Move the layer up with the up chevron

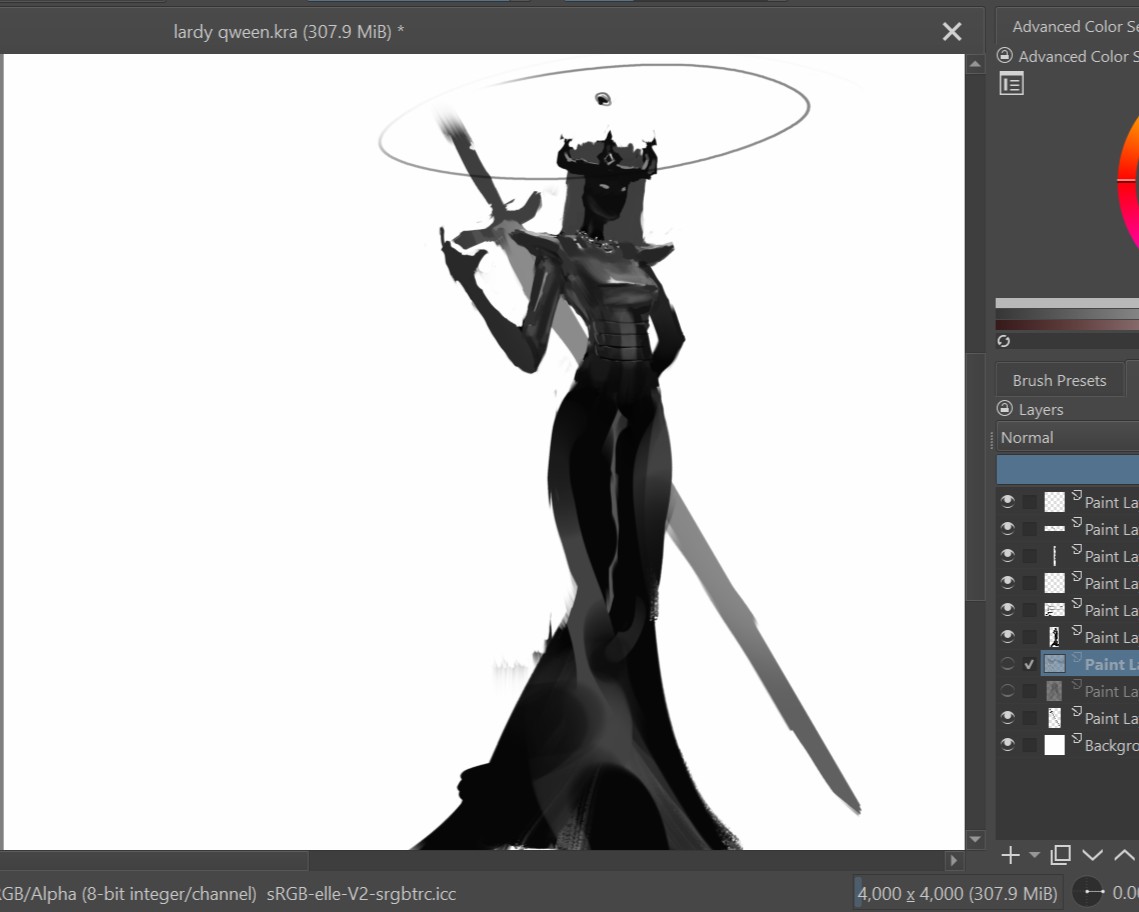[1124, 855]
